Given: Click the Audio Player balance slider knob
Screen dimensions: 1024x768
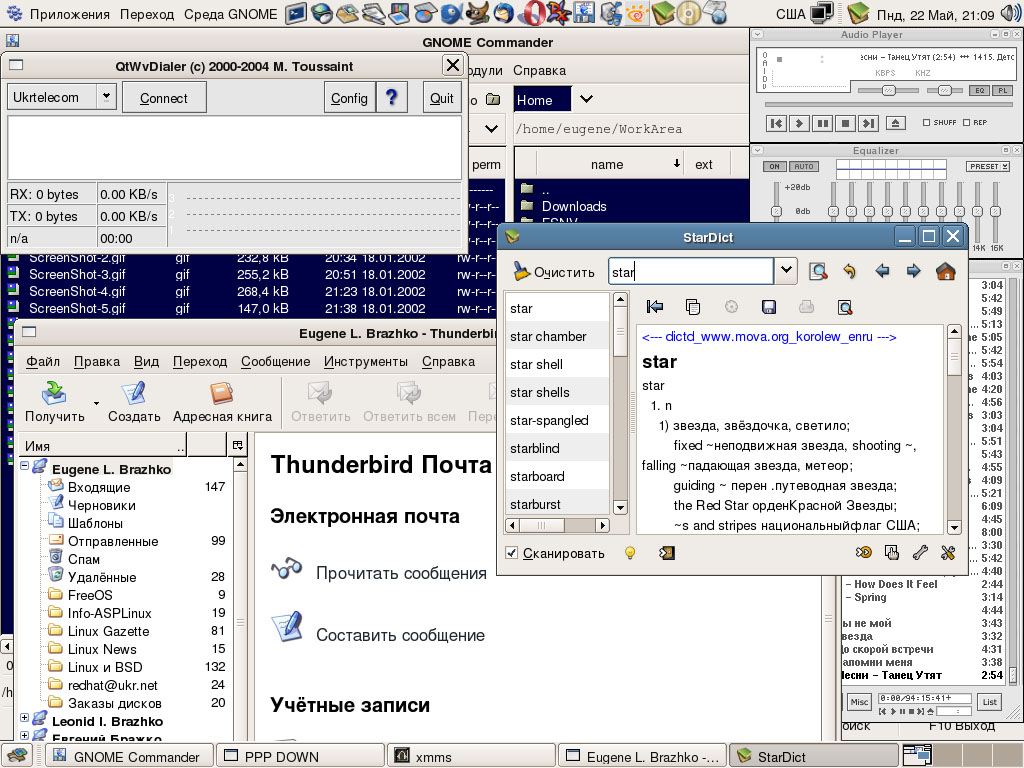Looking at the screenshot, I should point(944,90).
